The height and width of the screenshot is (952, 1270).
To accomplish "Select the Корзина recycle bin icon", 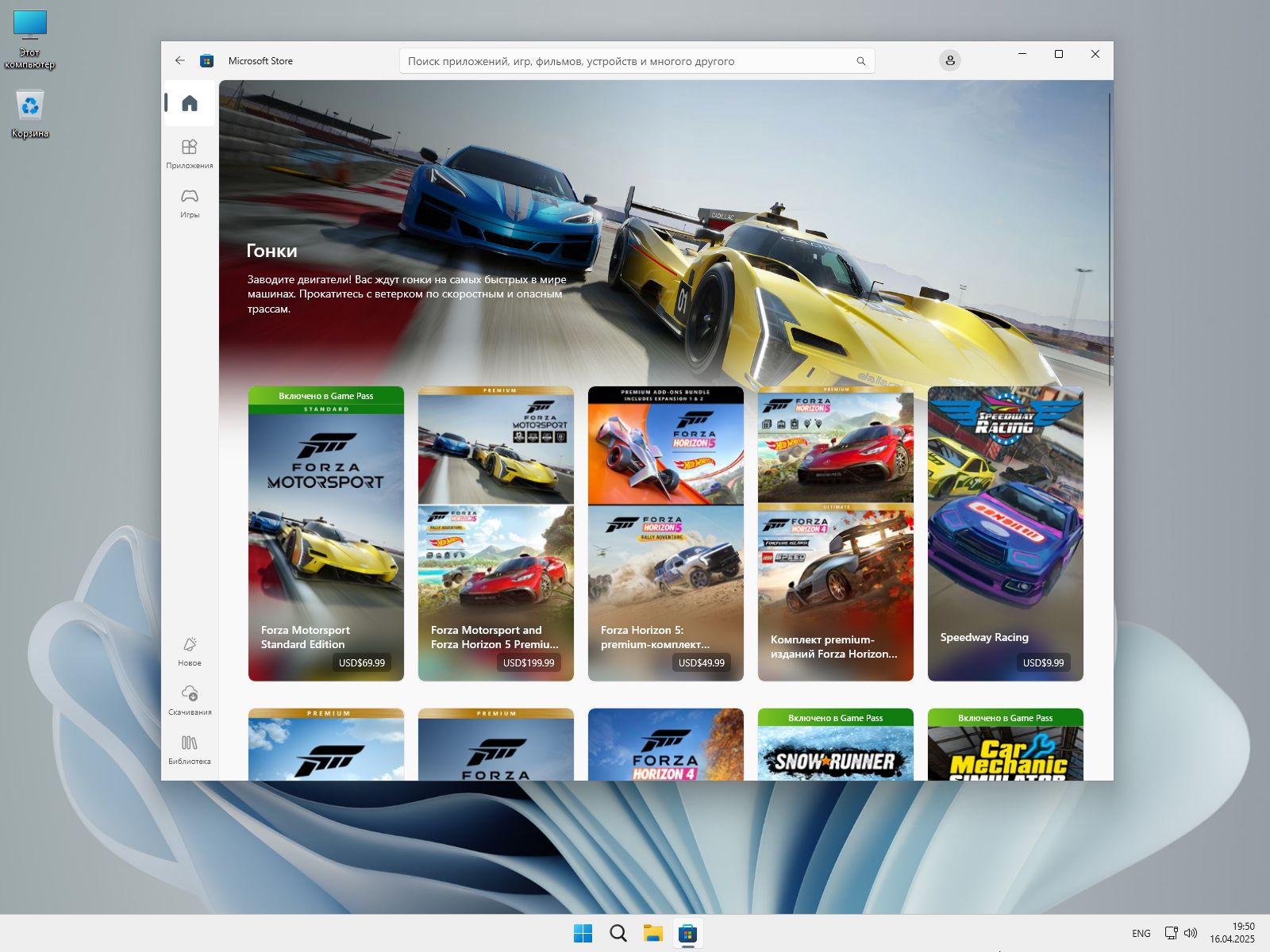I will pyautogui.click(x=30, y=114).
